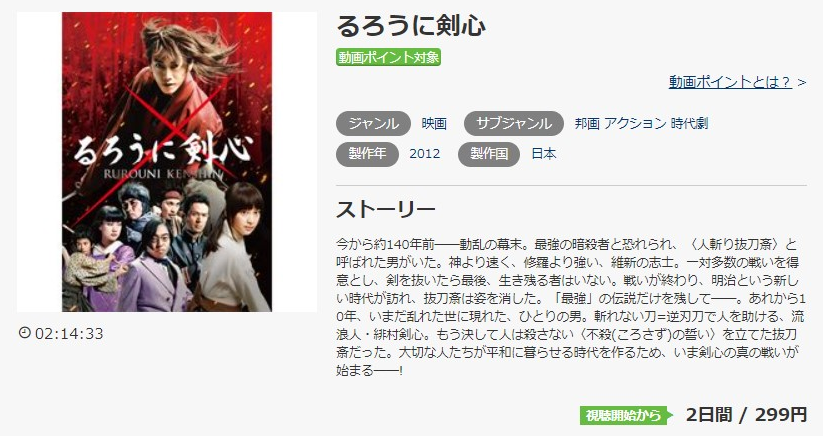Image resolution: width=823 pixels, height=436 pixels.
Task: Click the green 動画ポイント対象 badge
Action: pyautogui.click(x=388, y=57)
